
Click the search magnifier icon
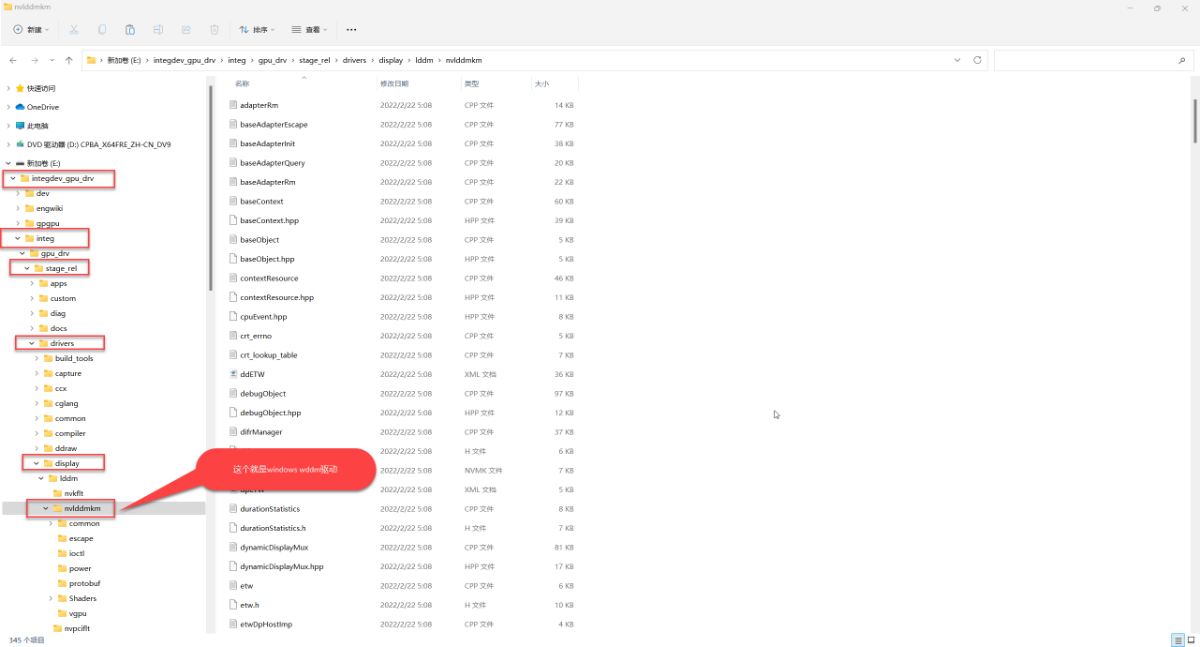click(x=1183, y=60)
